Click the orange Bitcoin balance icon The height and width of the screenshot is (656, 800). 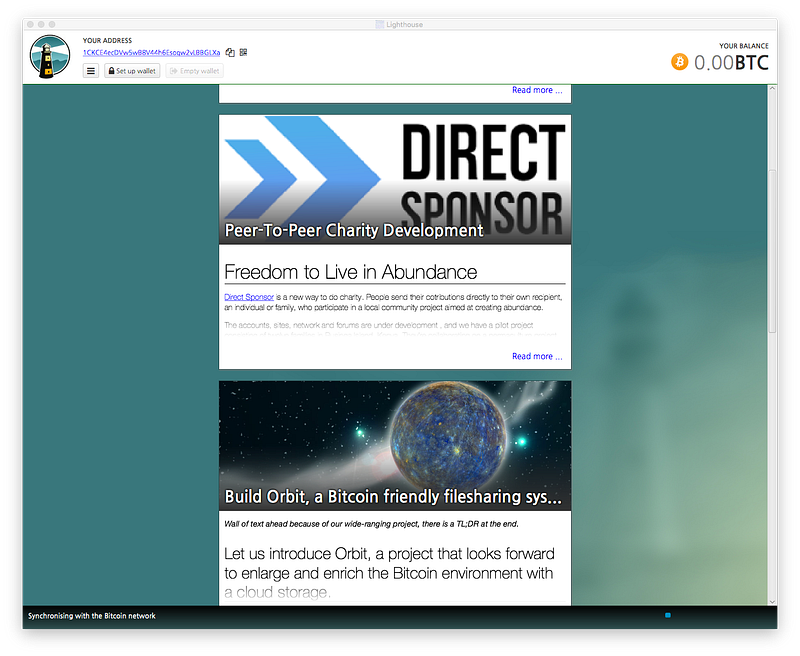(x=680, y=62)
